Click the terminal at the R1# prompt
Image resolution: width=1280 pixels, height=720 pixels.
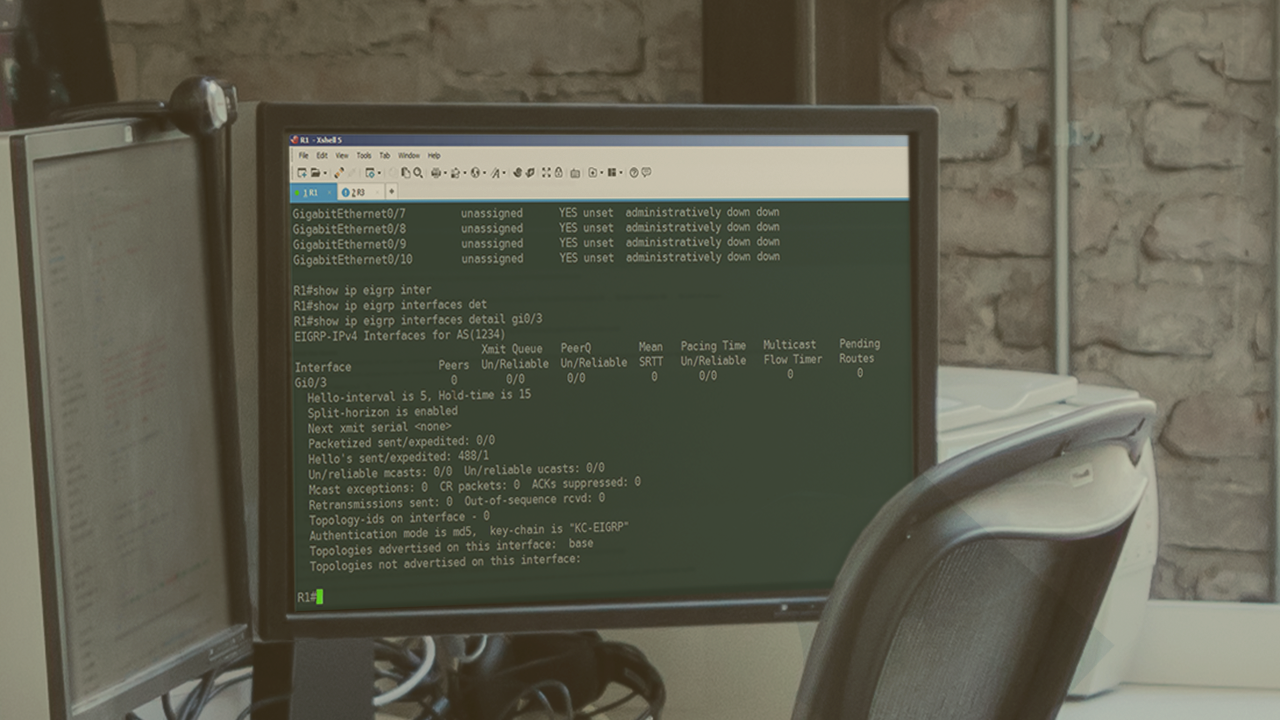[x=319, y=597]
